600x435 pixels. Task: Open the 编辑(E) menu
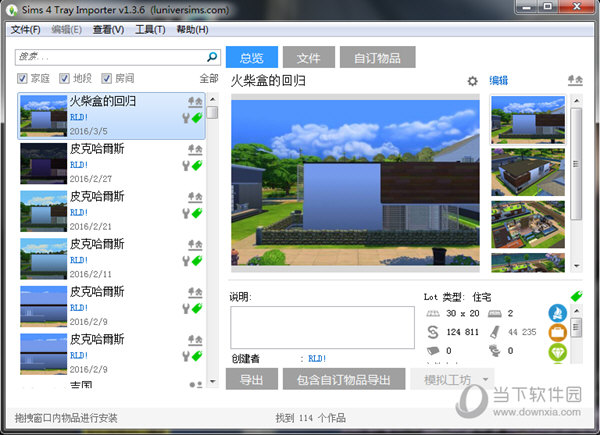point(67,29)
